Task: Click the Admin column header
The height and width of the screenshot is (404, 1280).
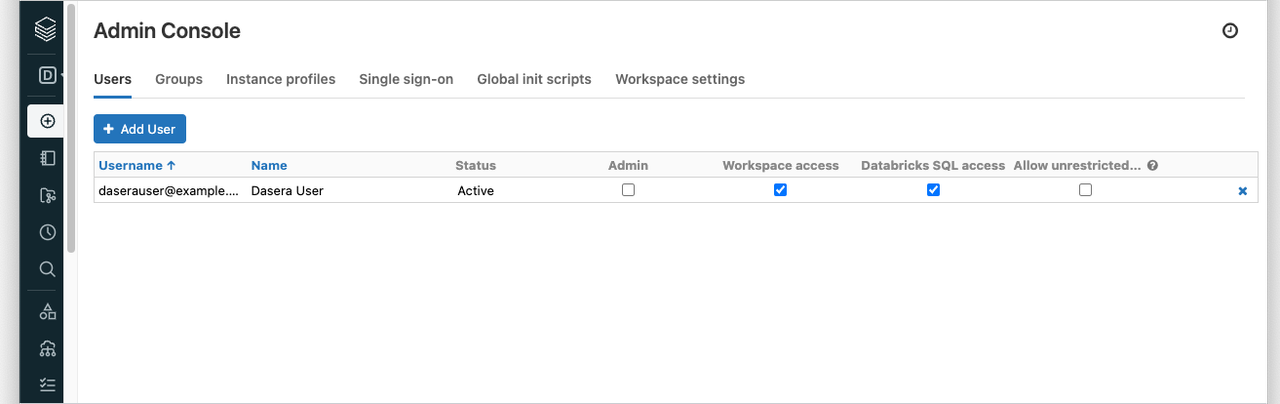Action: click(628, 166)
